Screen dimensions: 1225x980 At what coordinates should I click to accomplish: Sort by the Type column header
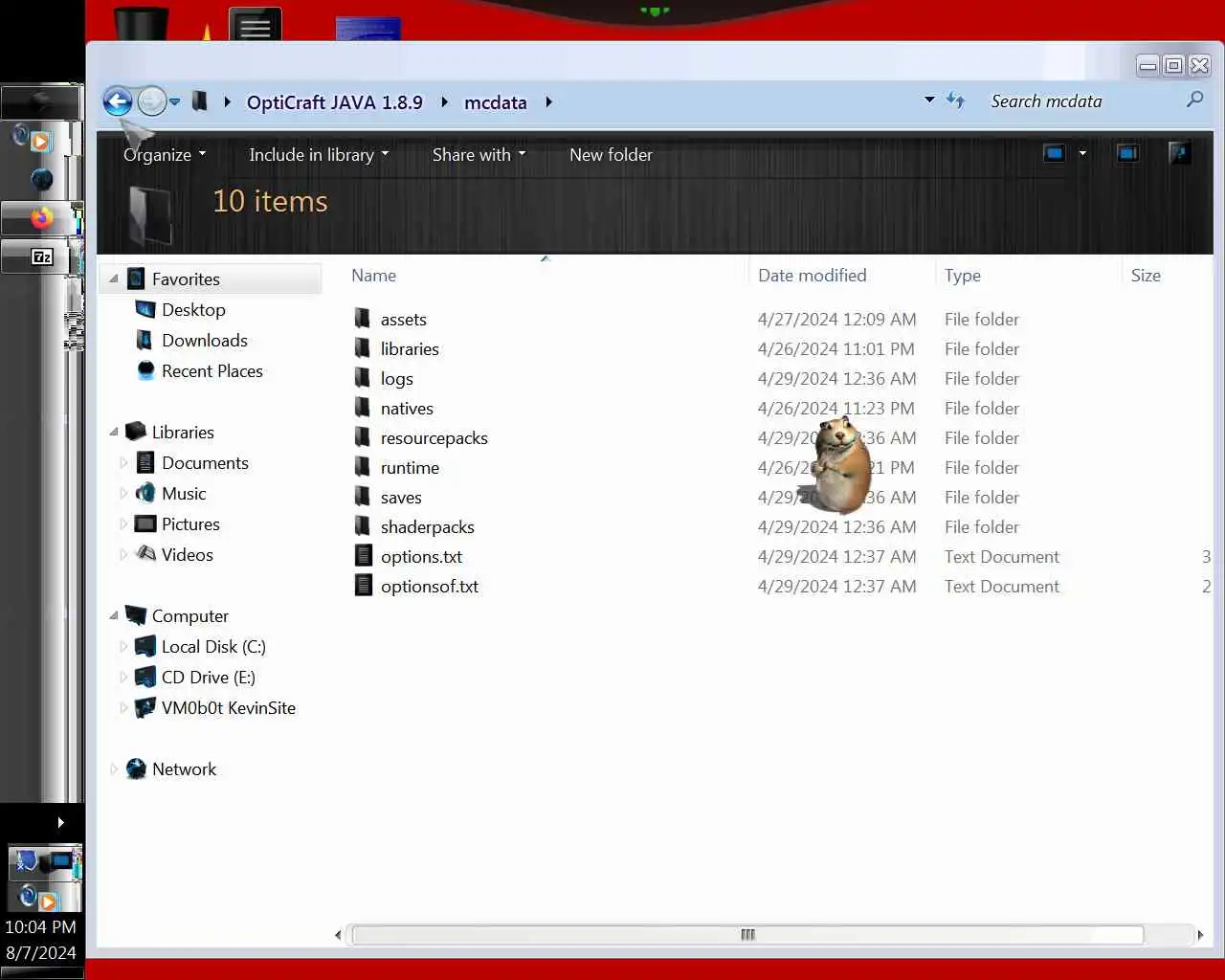click(962, 276)
